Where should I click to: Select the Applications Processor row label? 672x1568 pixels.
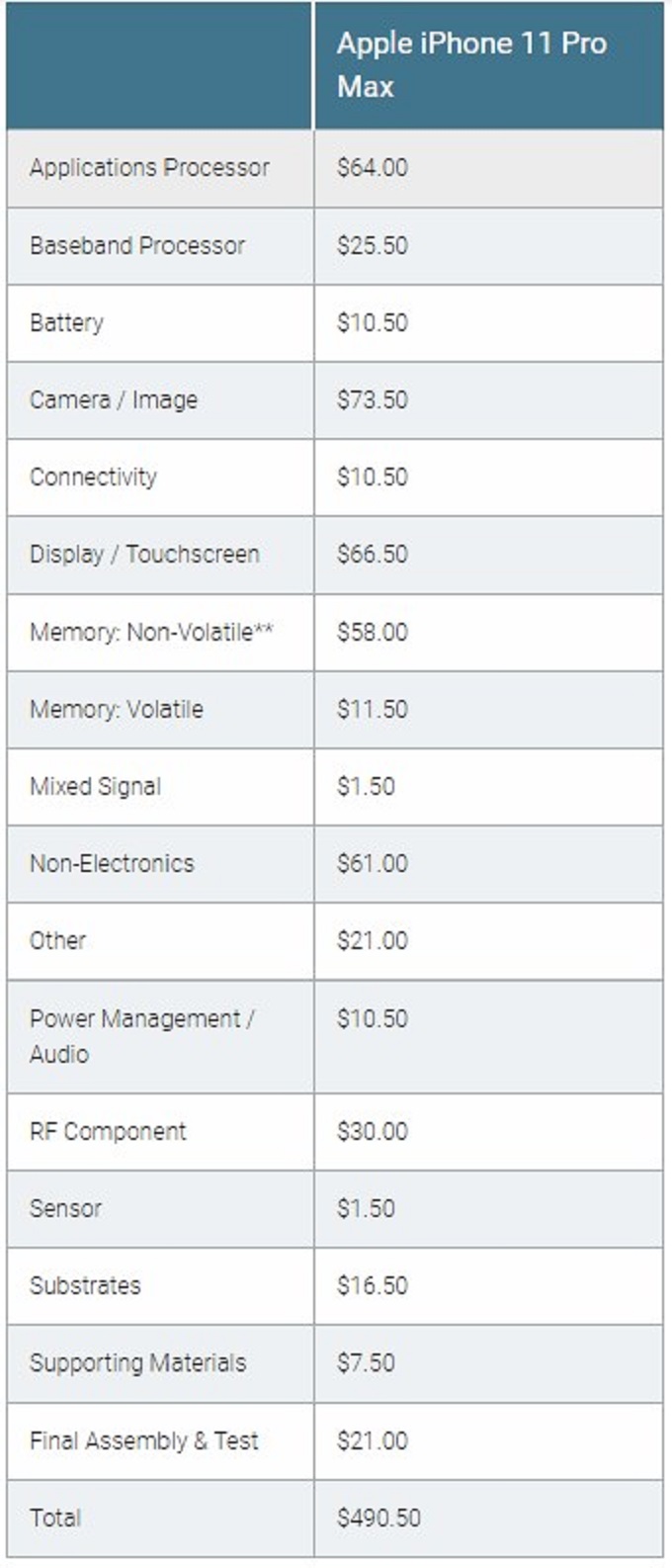(x=149, y=167)
